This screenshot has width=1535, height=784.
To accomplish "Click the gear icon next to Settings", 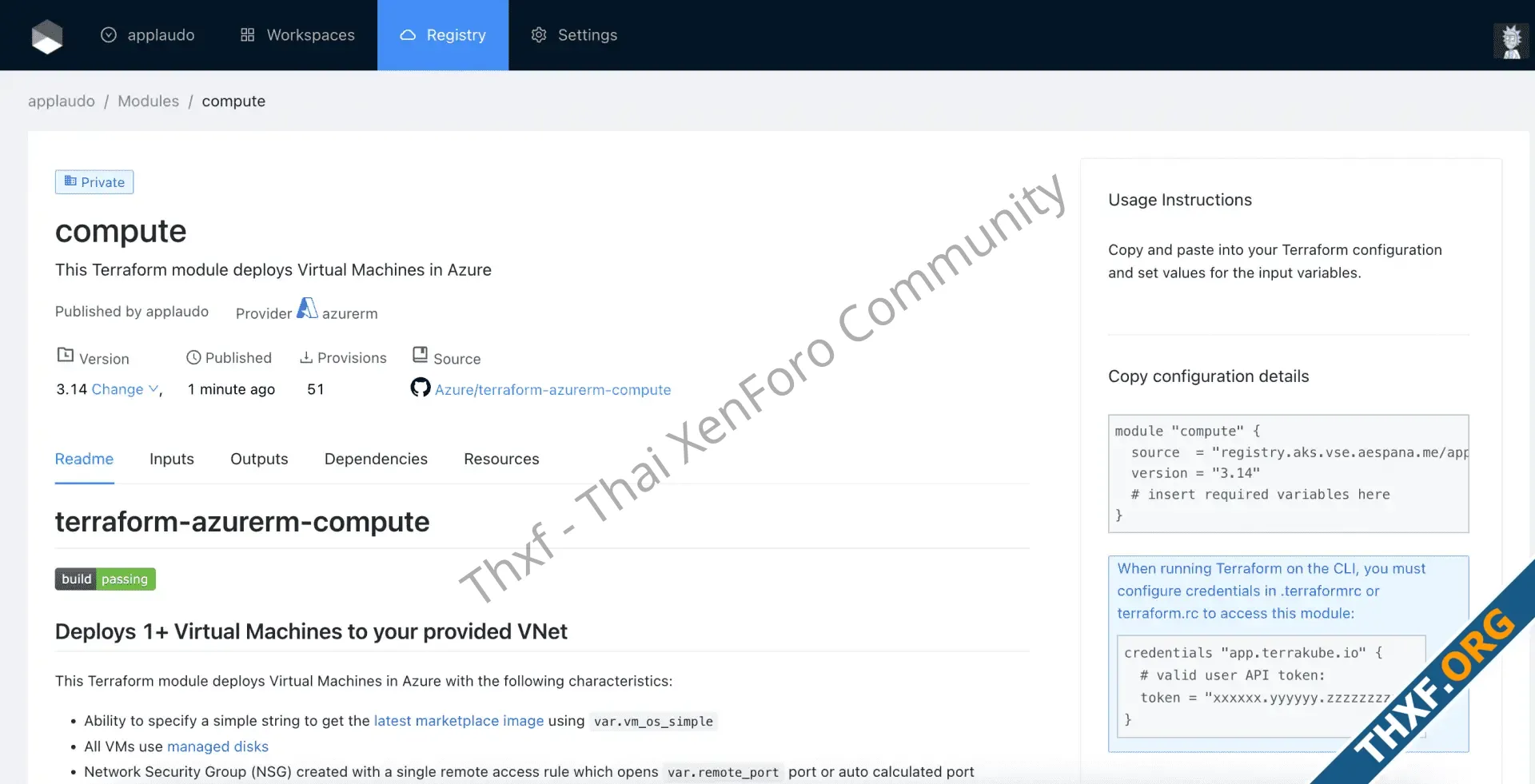I will (539, 35).
